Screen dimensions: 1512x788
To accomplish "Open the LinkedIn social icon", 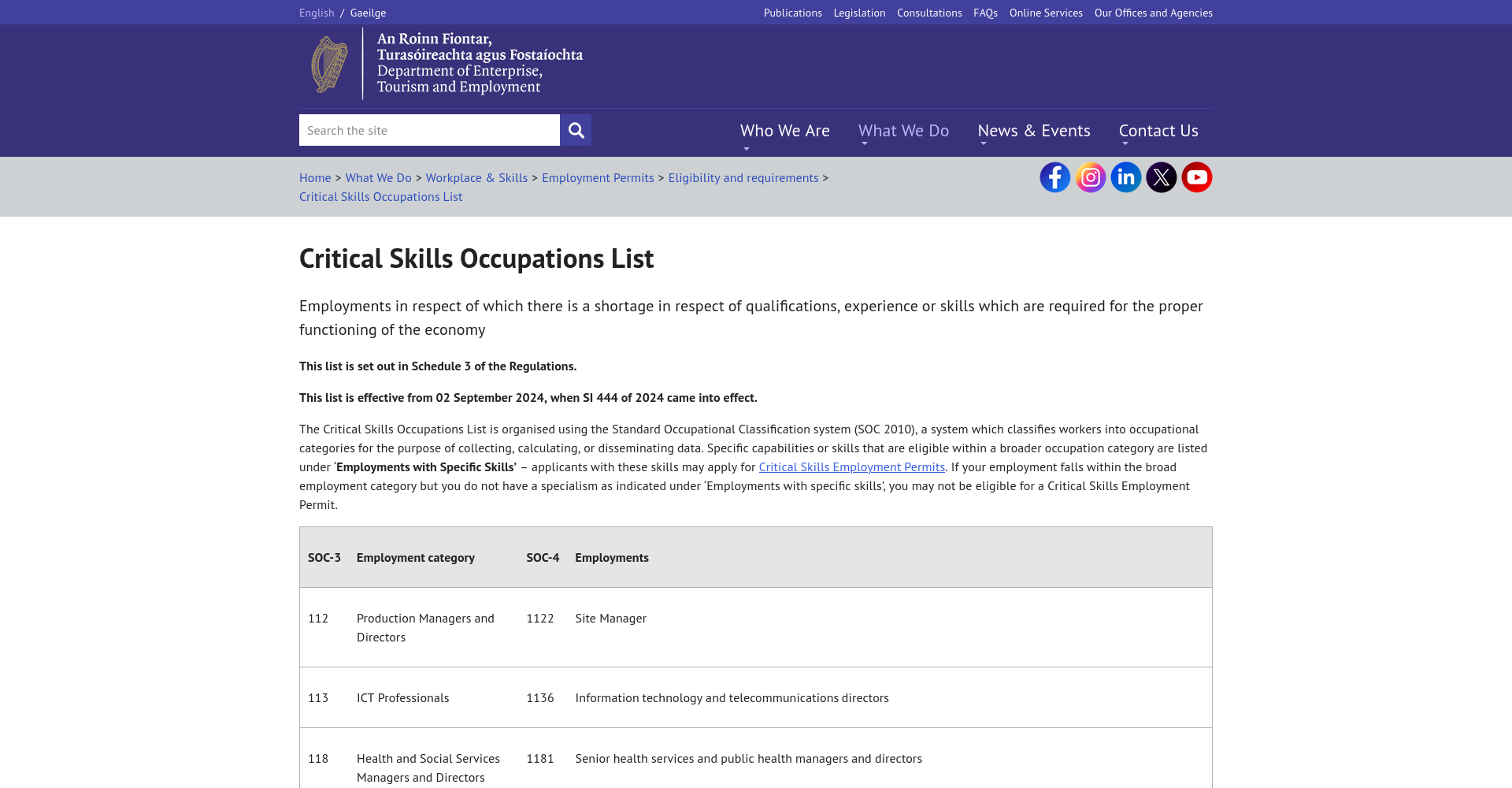I will (x=1125, y=177).
